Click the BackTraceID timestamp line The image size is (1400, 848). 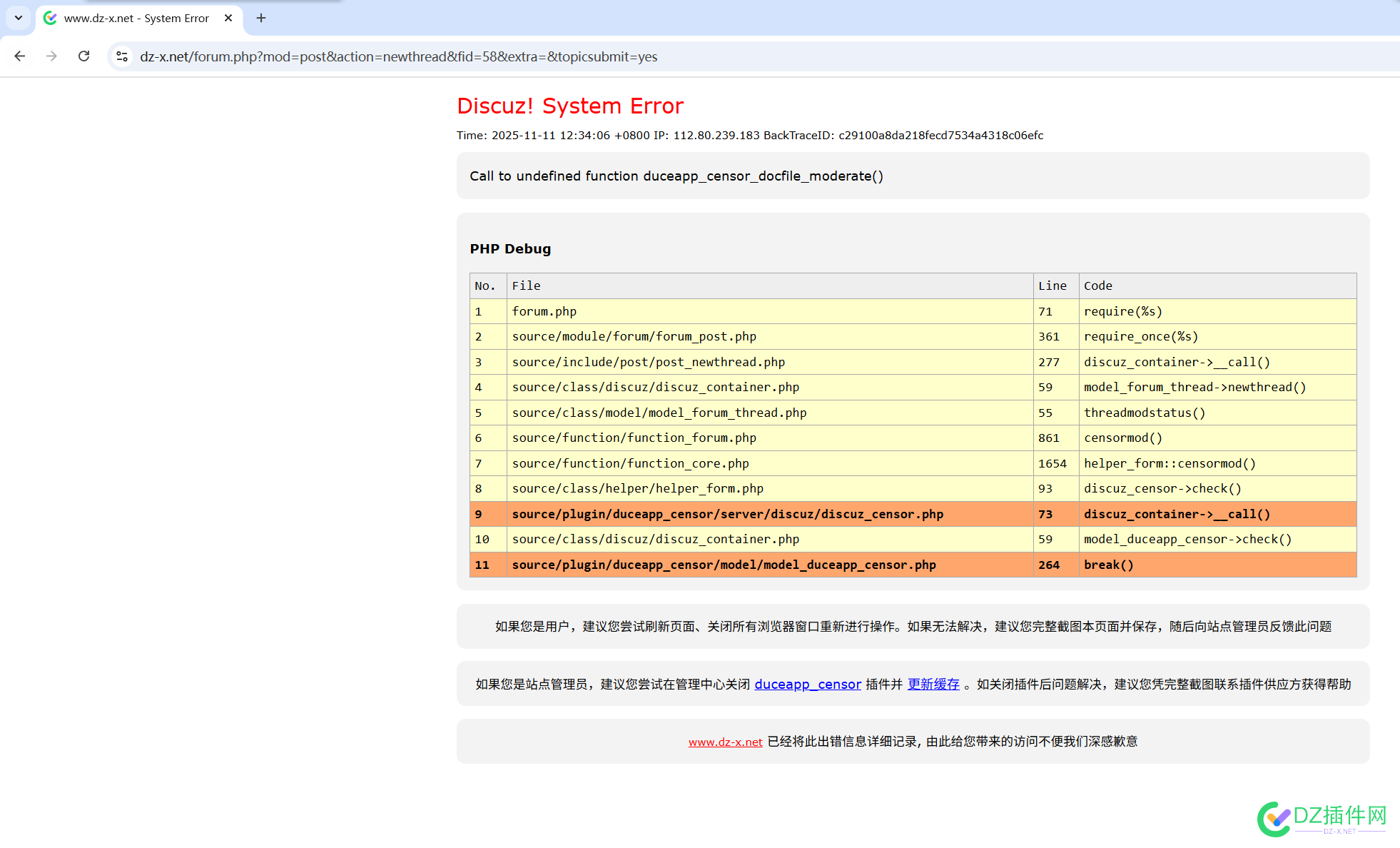coord(749,135)
